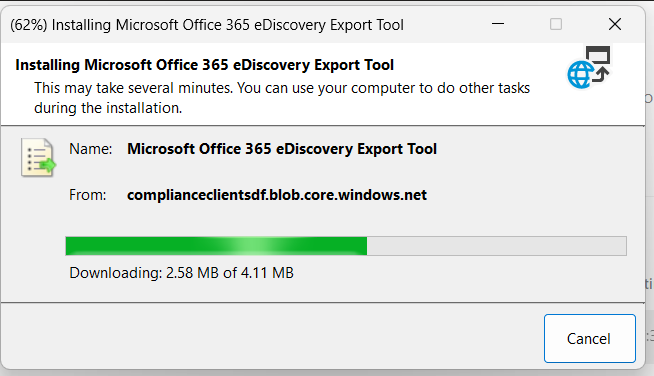Click the unfilled portion of the progress bar
Screen dimensions: 654x376
tap(496, 246)
